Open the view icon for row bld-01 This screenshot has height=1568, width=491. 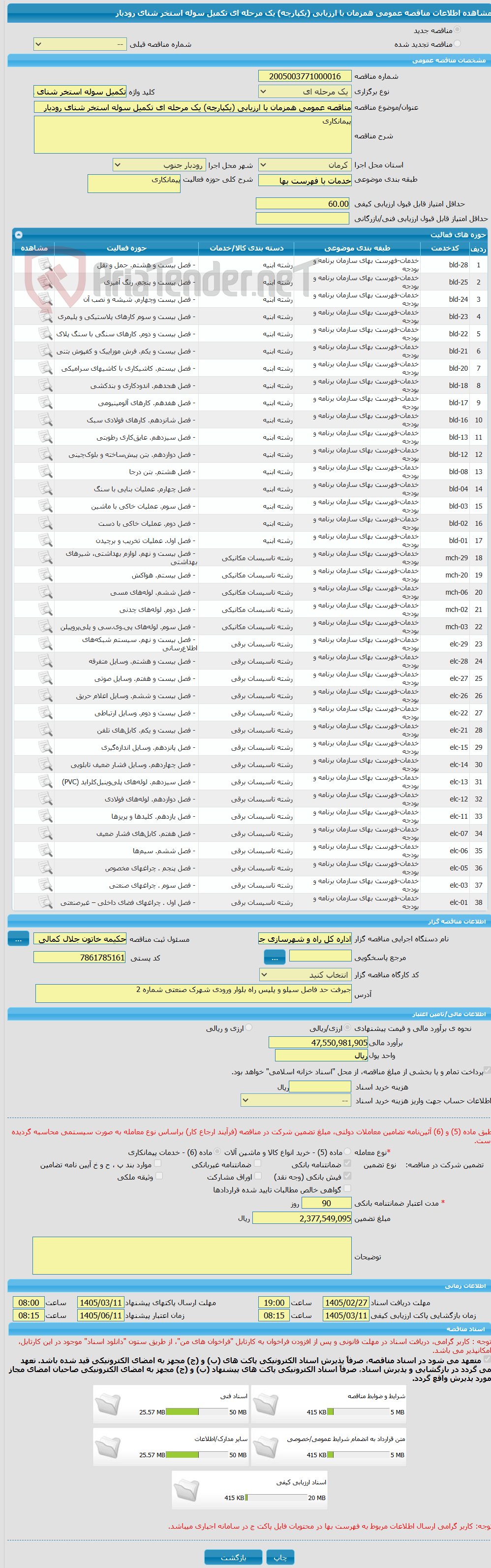click(x=45, y=540)
